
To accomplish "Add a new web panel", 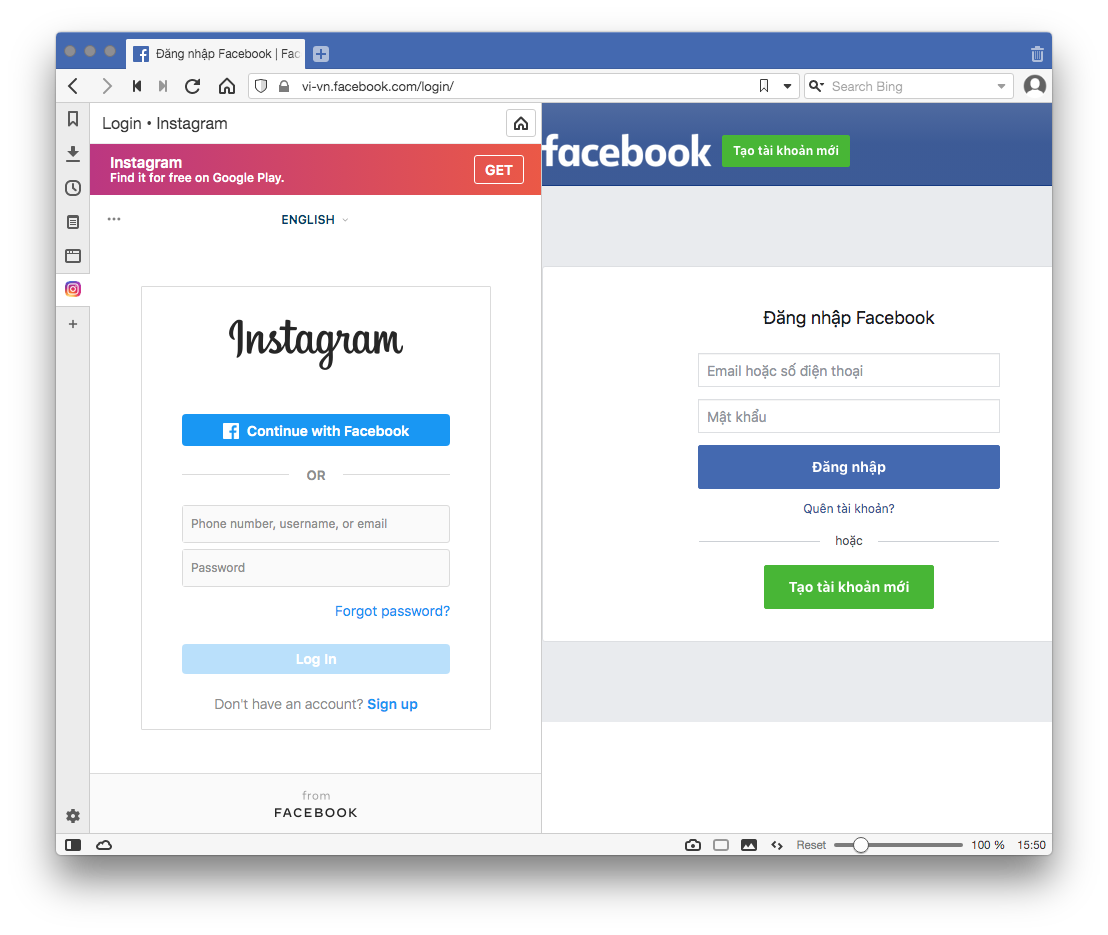I will point(73,324).
